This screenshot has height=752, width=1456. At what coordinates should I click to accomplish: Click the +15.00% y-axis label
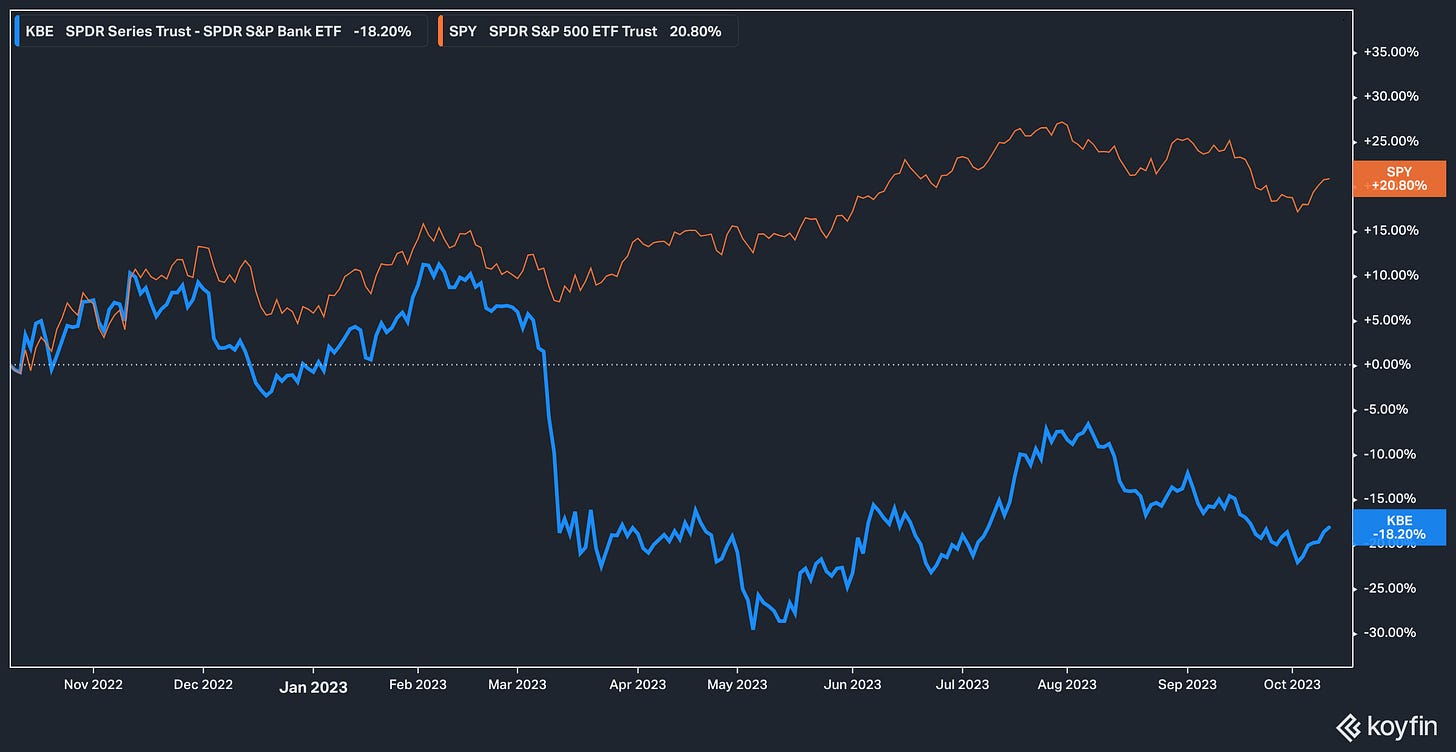[1391, 231]
